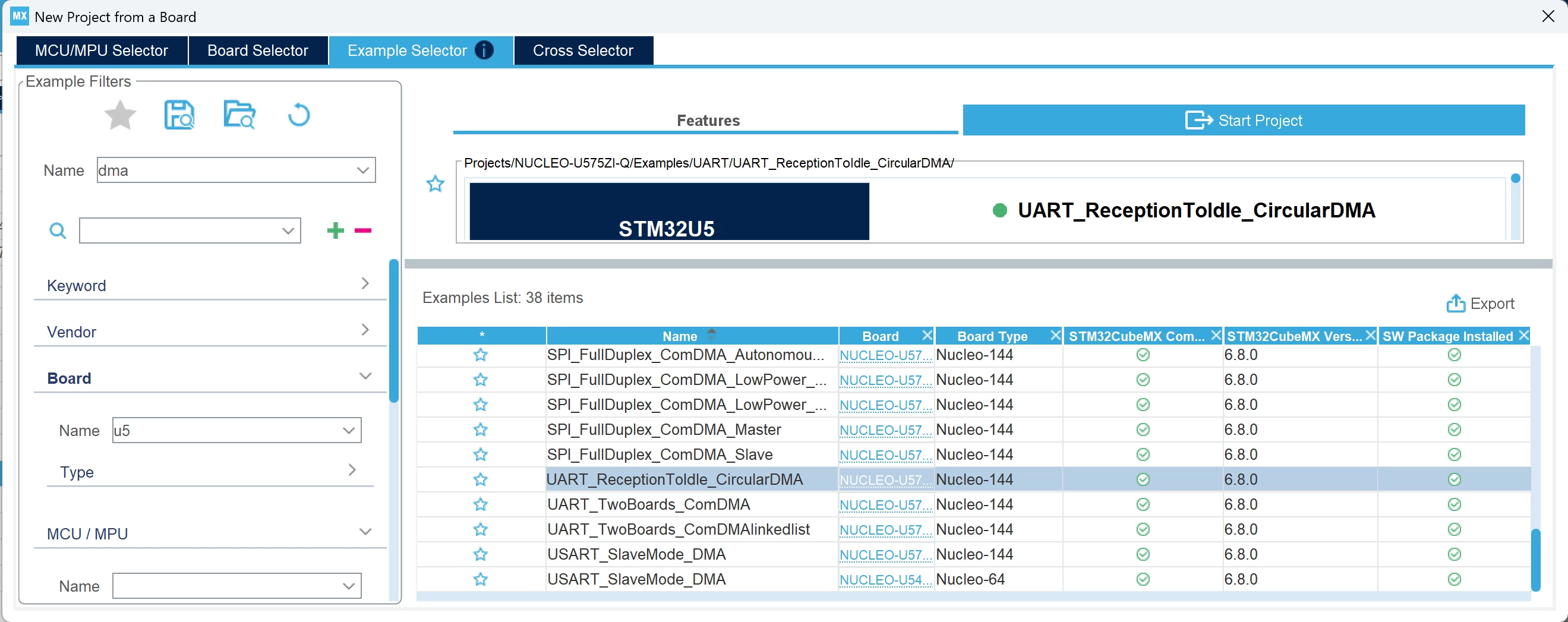This screenshot has width=1568, height=622.
Task: Remove the SW Package Installed column using its X
Action: click(x=1523, y=335)
